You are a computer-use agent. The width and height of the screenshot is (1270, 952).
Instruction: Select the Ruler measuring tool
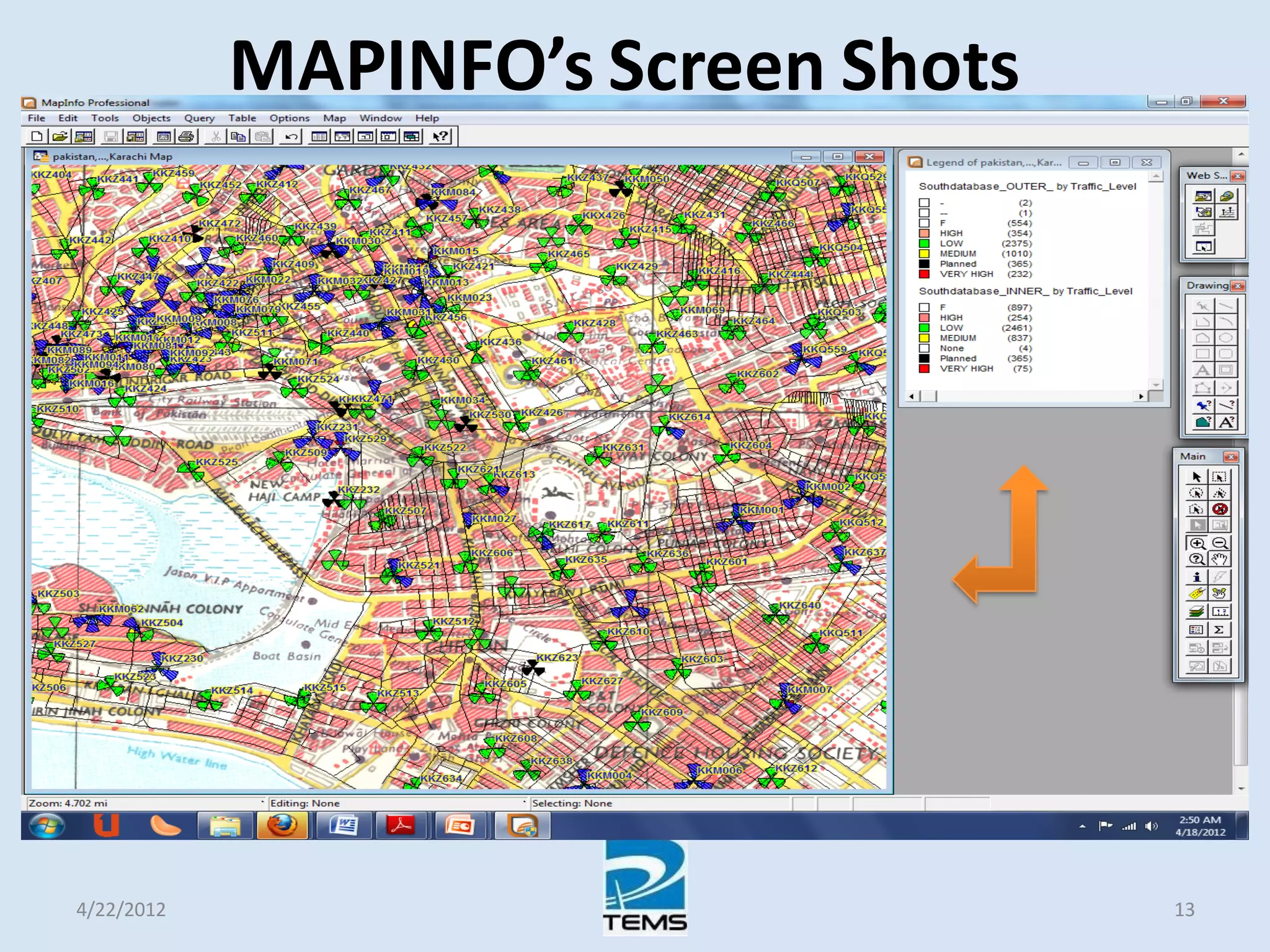point(1220,612)
